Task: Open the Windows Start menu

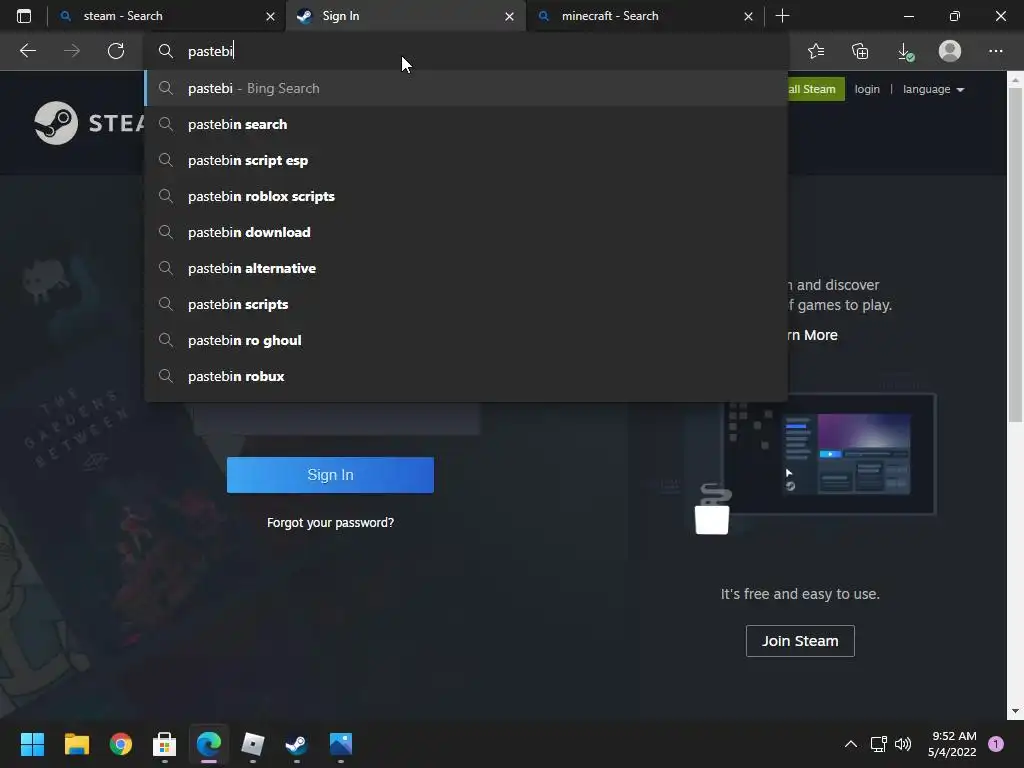Action: 32,743
